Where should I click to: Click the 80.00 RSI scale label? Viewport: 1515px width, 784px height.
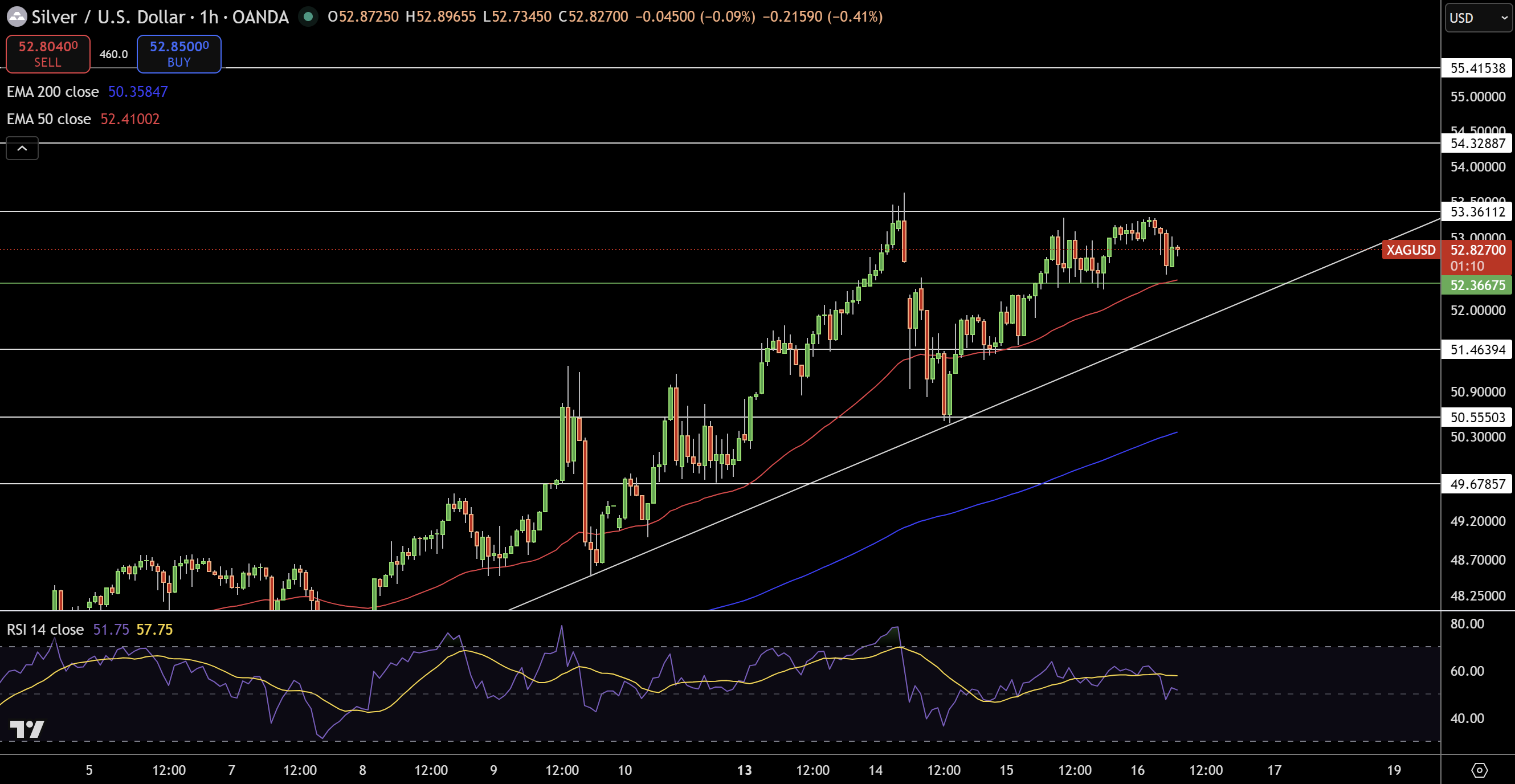[x=1467, y=623]
